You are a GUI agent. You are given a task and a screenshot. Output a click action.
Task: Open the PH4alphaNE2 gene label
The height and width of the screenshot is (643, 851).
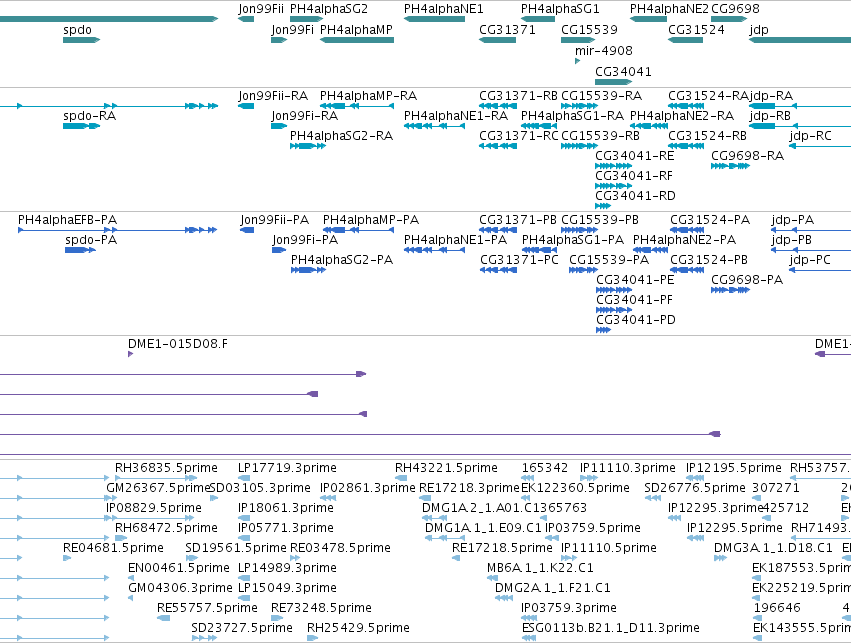669,9
